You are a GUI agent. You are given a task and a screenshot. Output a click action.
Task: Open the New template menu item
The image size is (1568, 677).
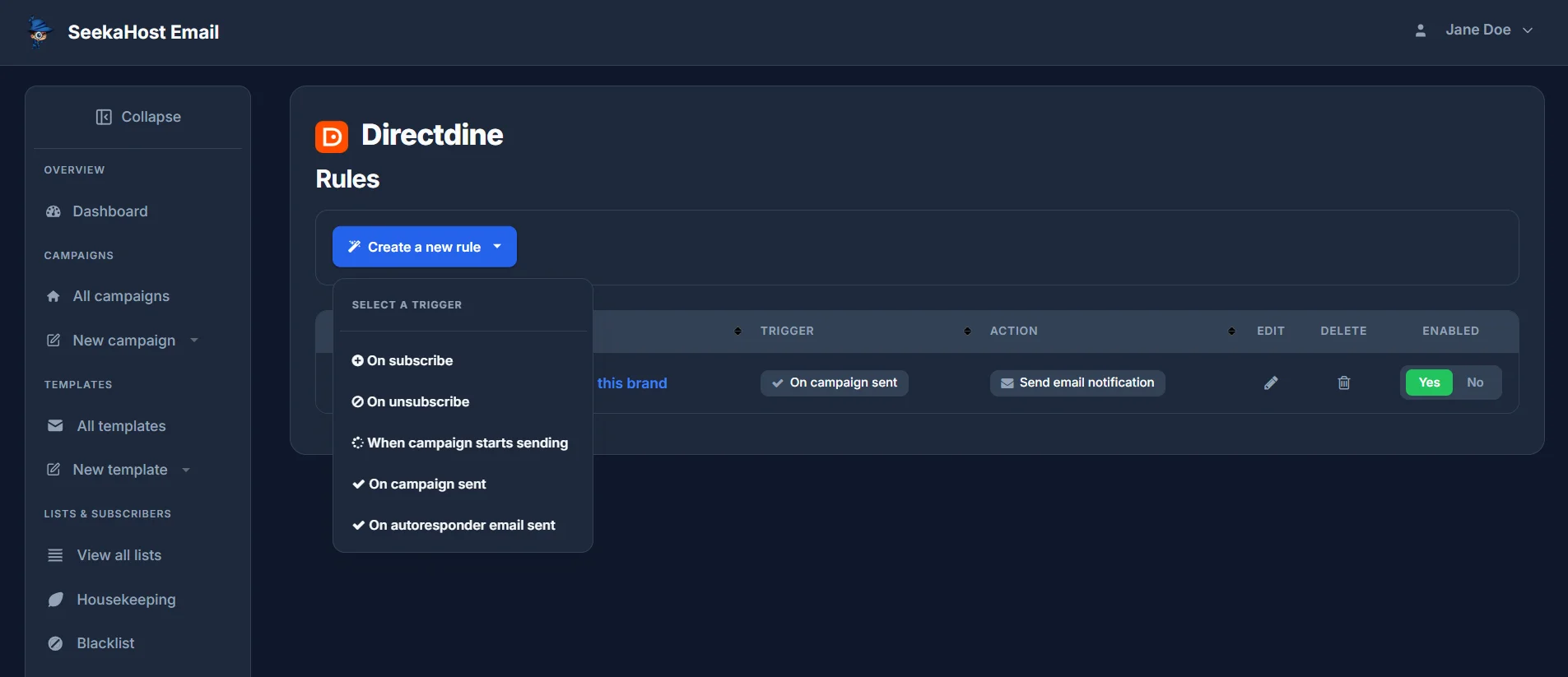point(120,470)
